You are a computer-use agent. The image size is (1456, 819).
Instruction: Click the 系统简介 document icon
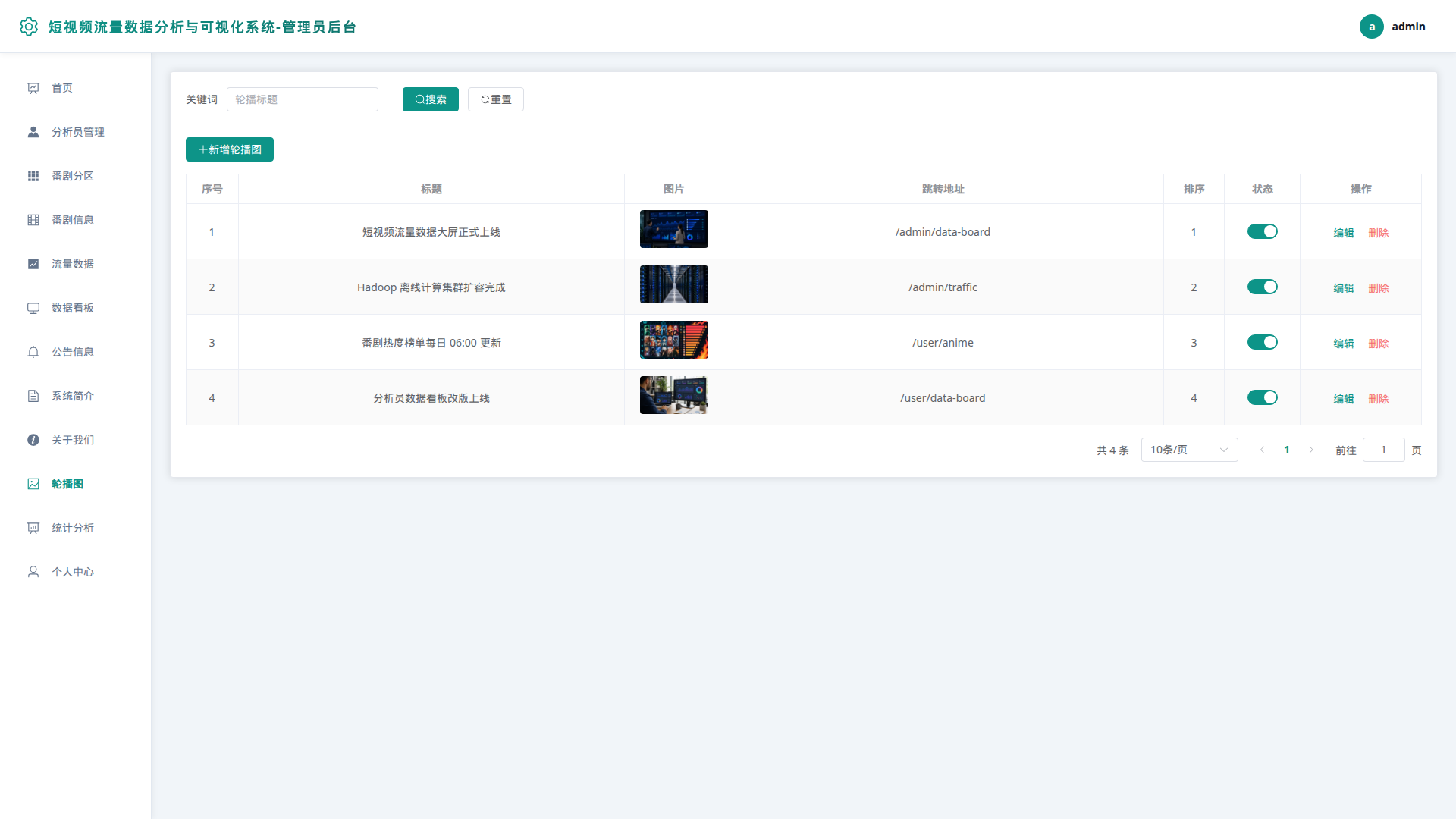coord(33,396)
